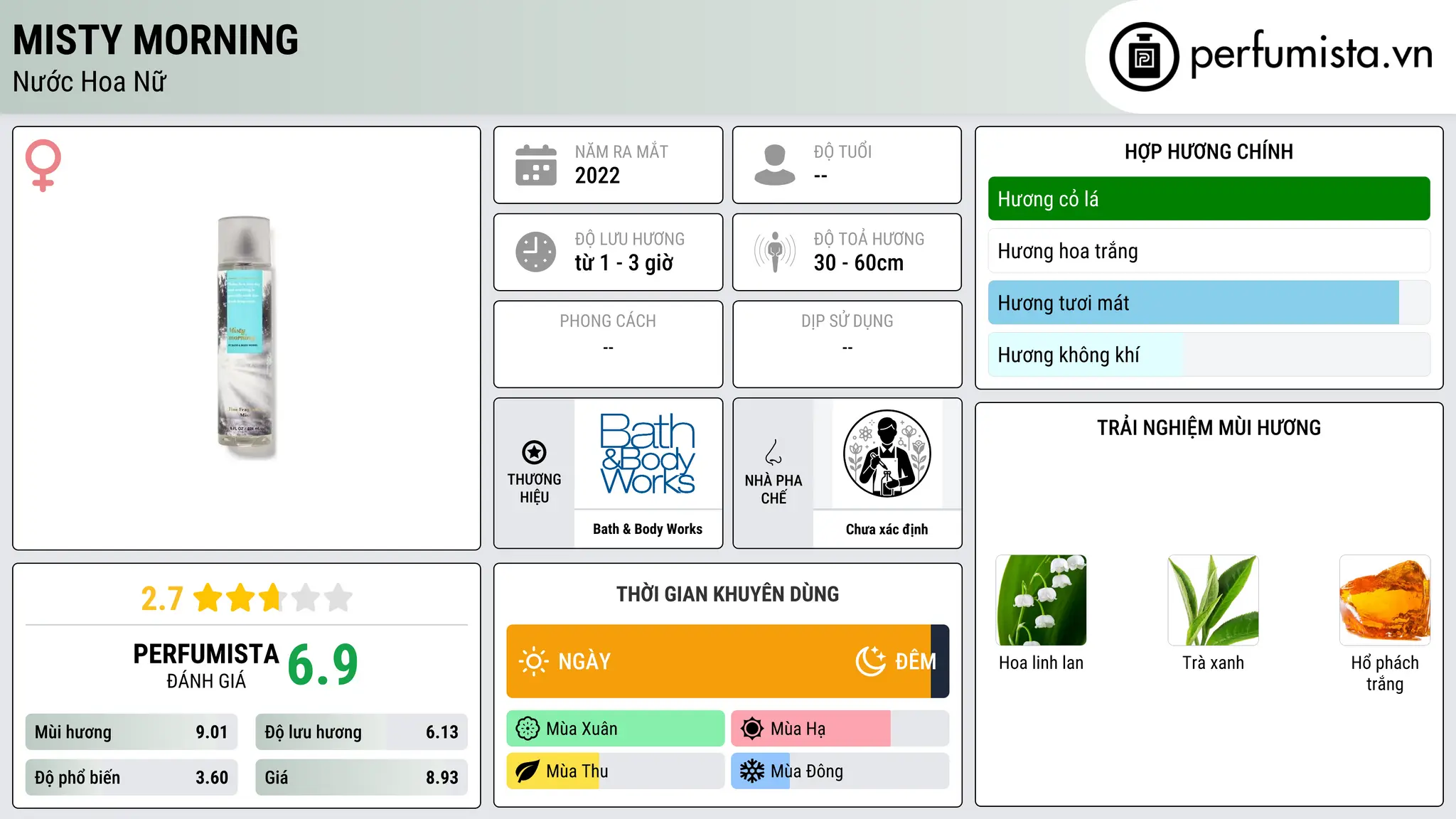Click the perfumer avatar illustration
The image size is (1456, 819).
[x=887, y=454]
